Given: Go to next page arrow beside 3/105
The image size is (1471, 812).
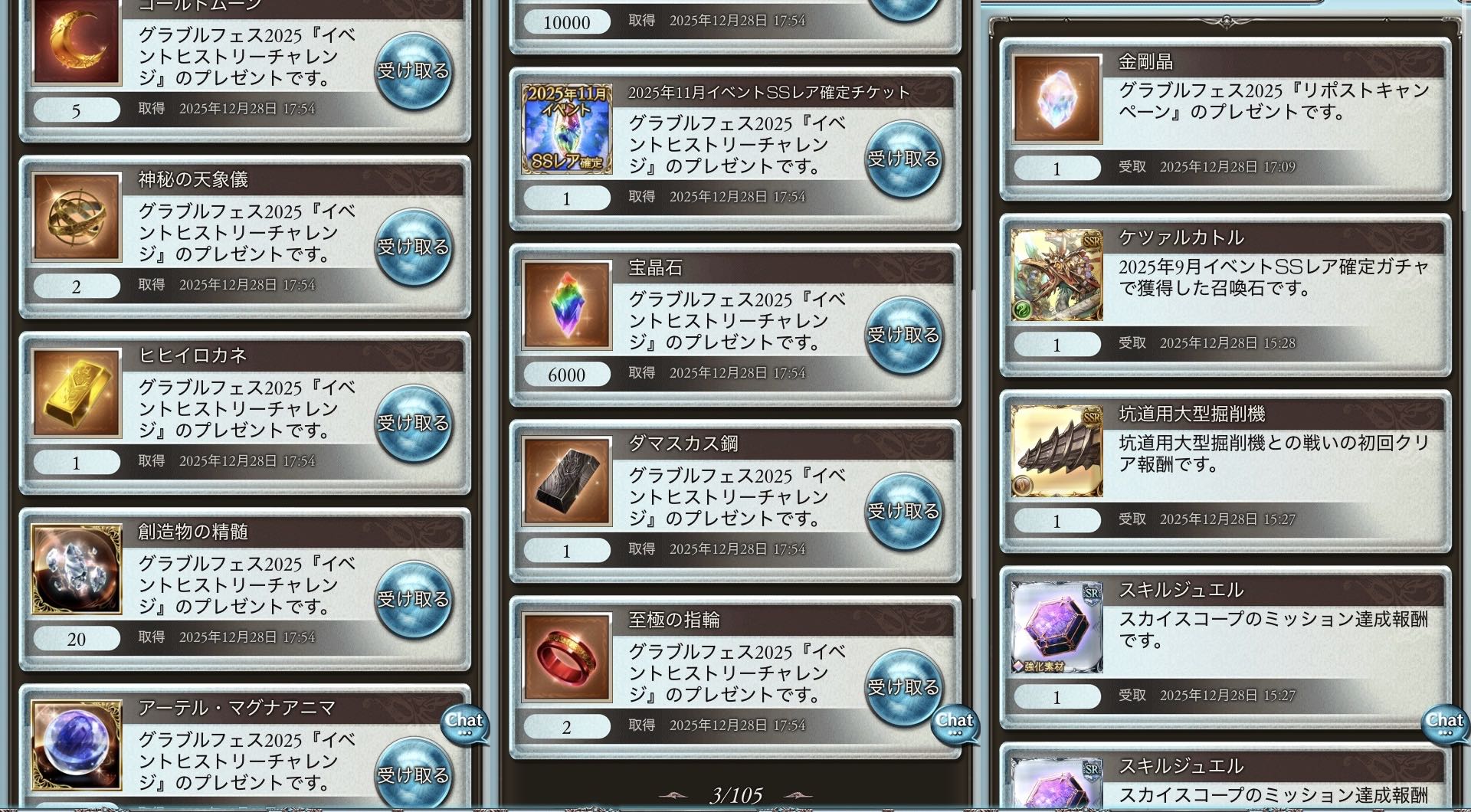Looking at the screenshot, I should [797, 796].
